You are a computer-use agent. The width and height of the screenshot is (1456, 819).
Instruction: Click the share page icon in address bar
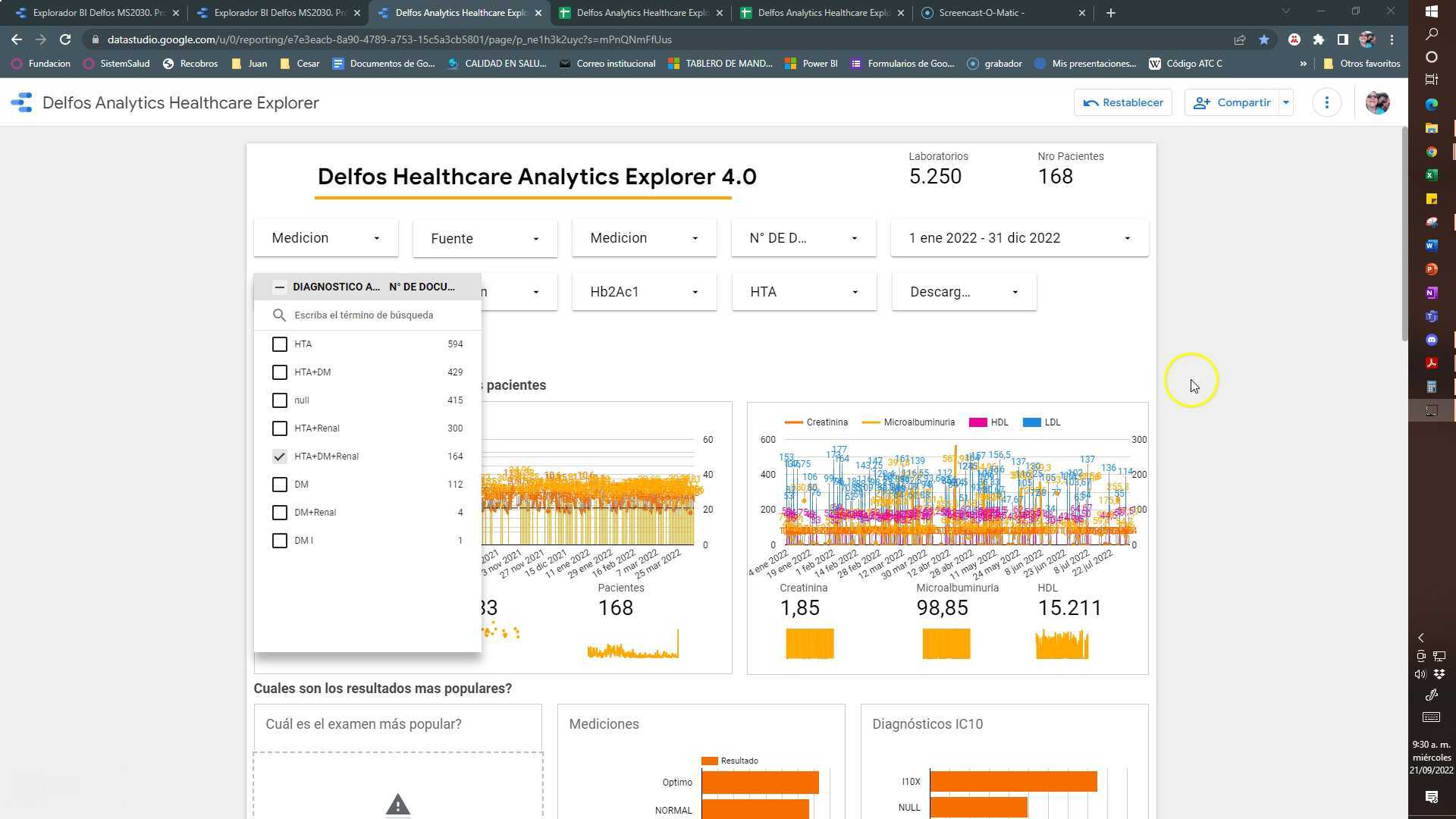(x=1239, y=39)
